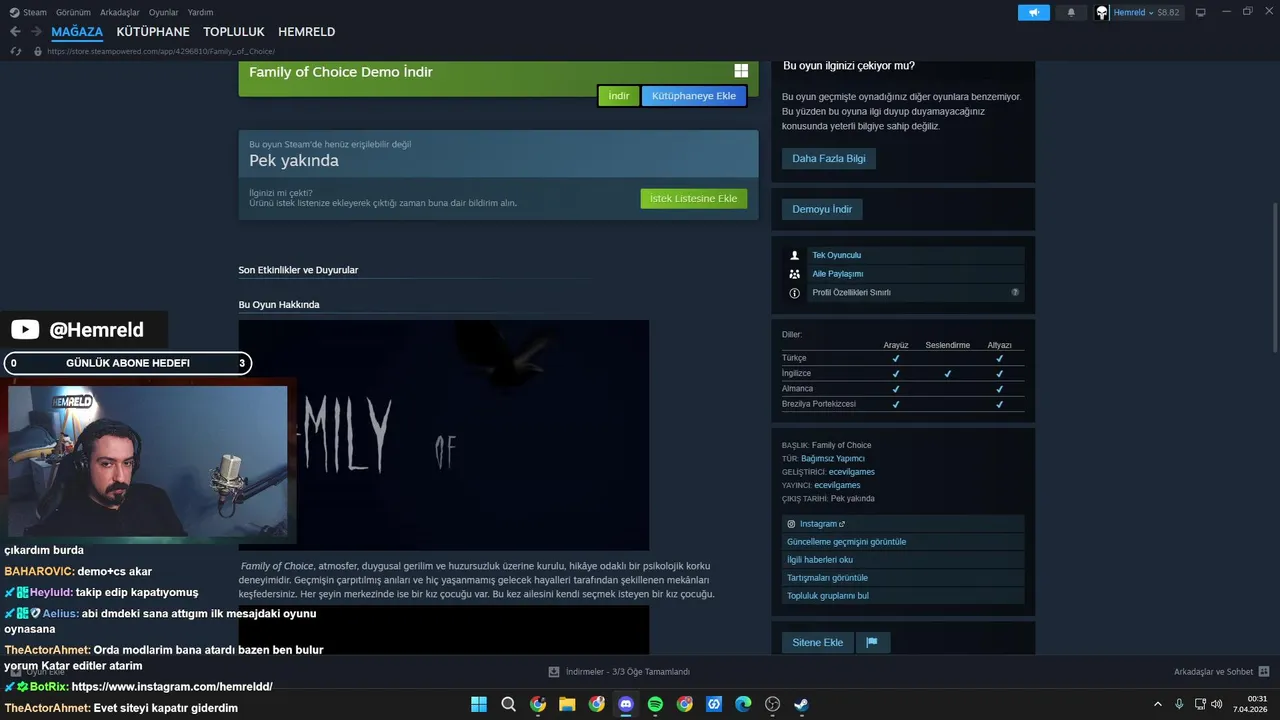This screenshot has width=1280, height=720.
Task: Open taskbar Search
Action: point(508,704)
